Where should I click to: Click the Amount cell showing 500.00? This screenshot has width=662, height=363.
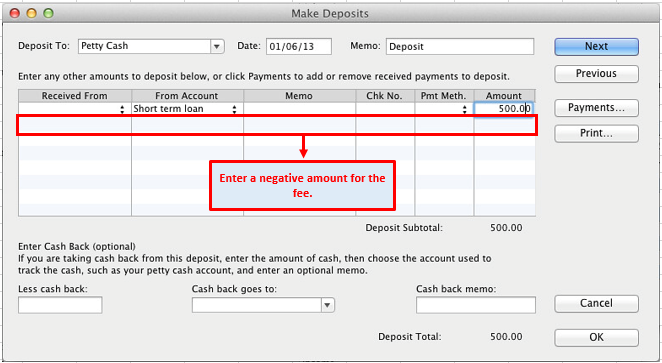pos(504,109)
